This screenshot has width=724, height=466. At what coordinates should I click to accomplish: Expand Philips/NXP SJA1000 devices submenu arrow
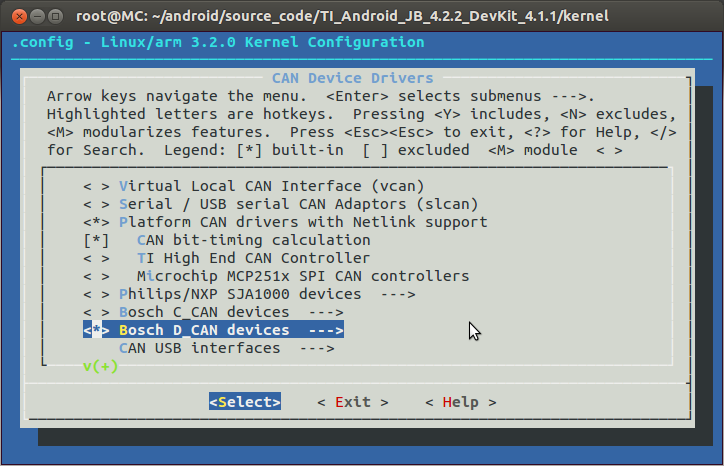click(398, 294)
